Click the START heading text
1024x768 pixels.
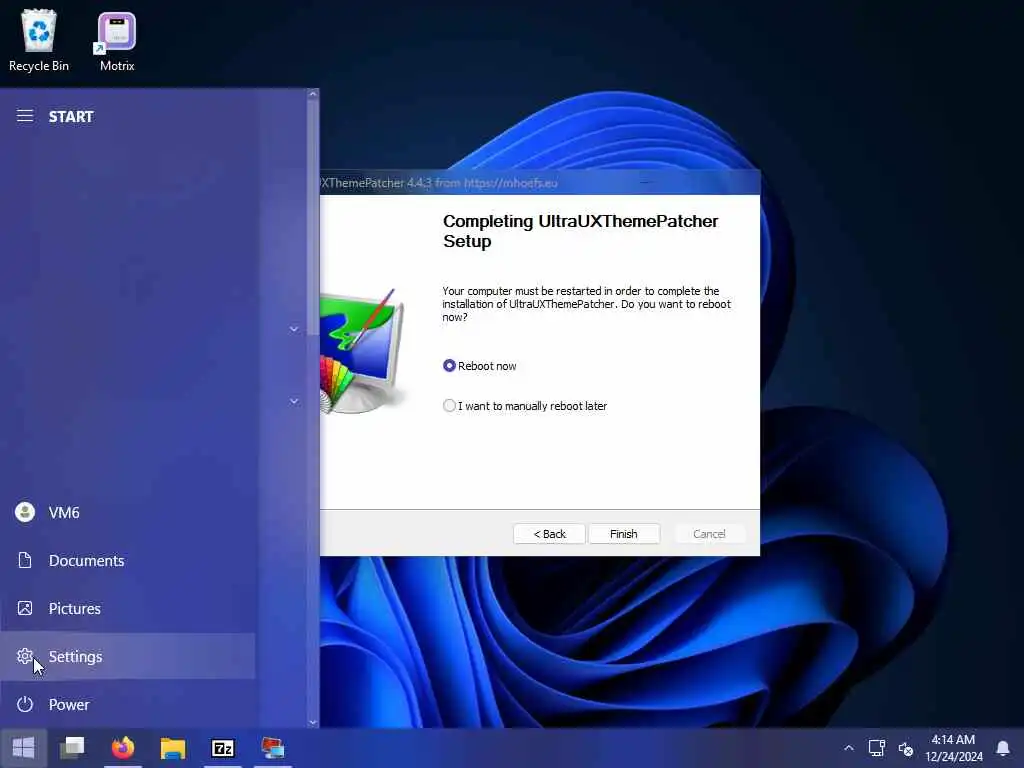(71, 116)
